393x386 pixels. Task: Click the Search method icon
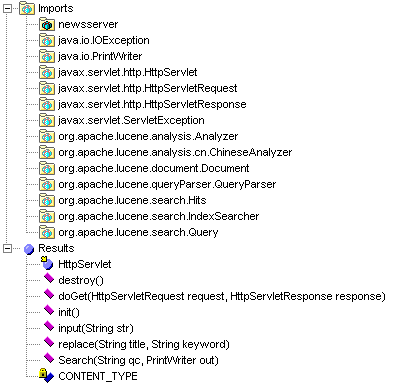pyautogui.click(x=49, y=358)
